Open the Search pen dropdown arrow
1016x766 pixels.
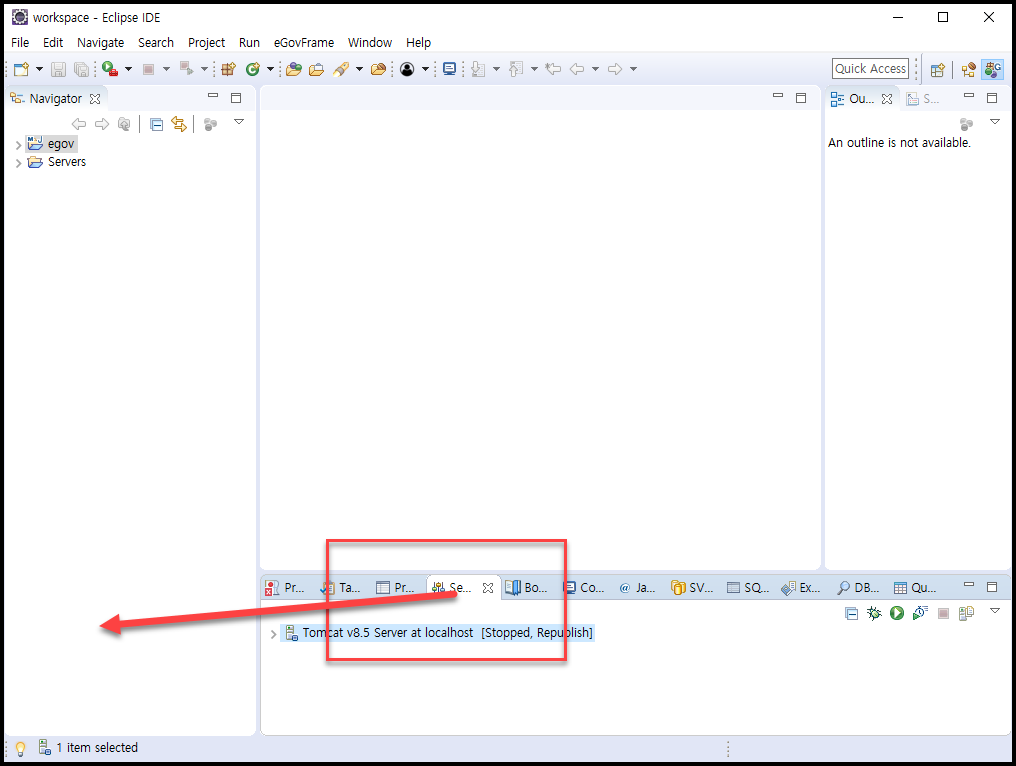coord(359,69)
